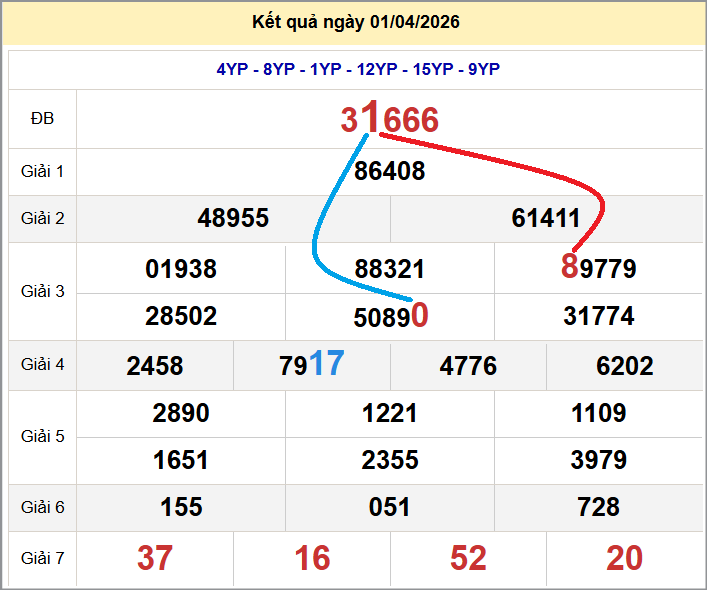Click the Giải 2 number 48955
This screenshot has height=590, width=707.
[x=233, y=218]
